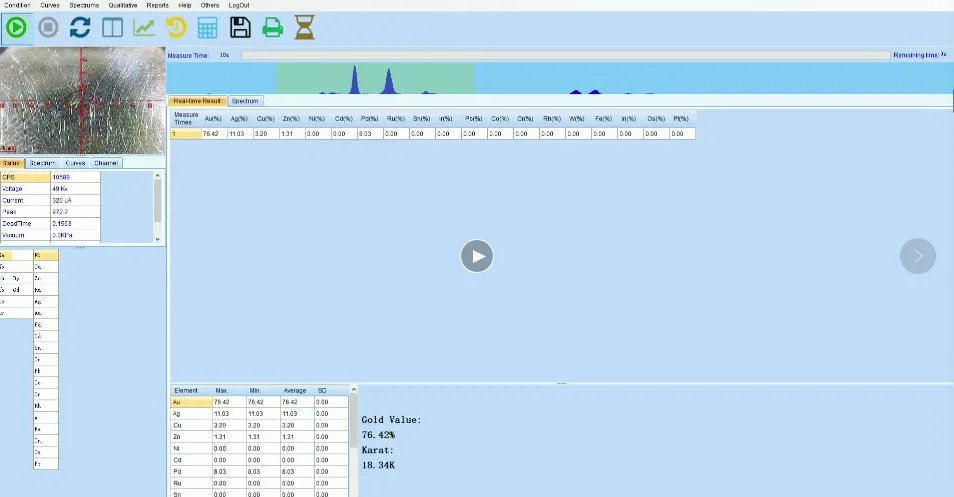This screenshot has height=497, width=954.
Task: Open the Reports menu
Action: (158, 5)
